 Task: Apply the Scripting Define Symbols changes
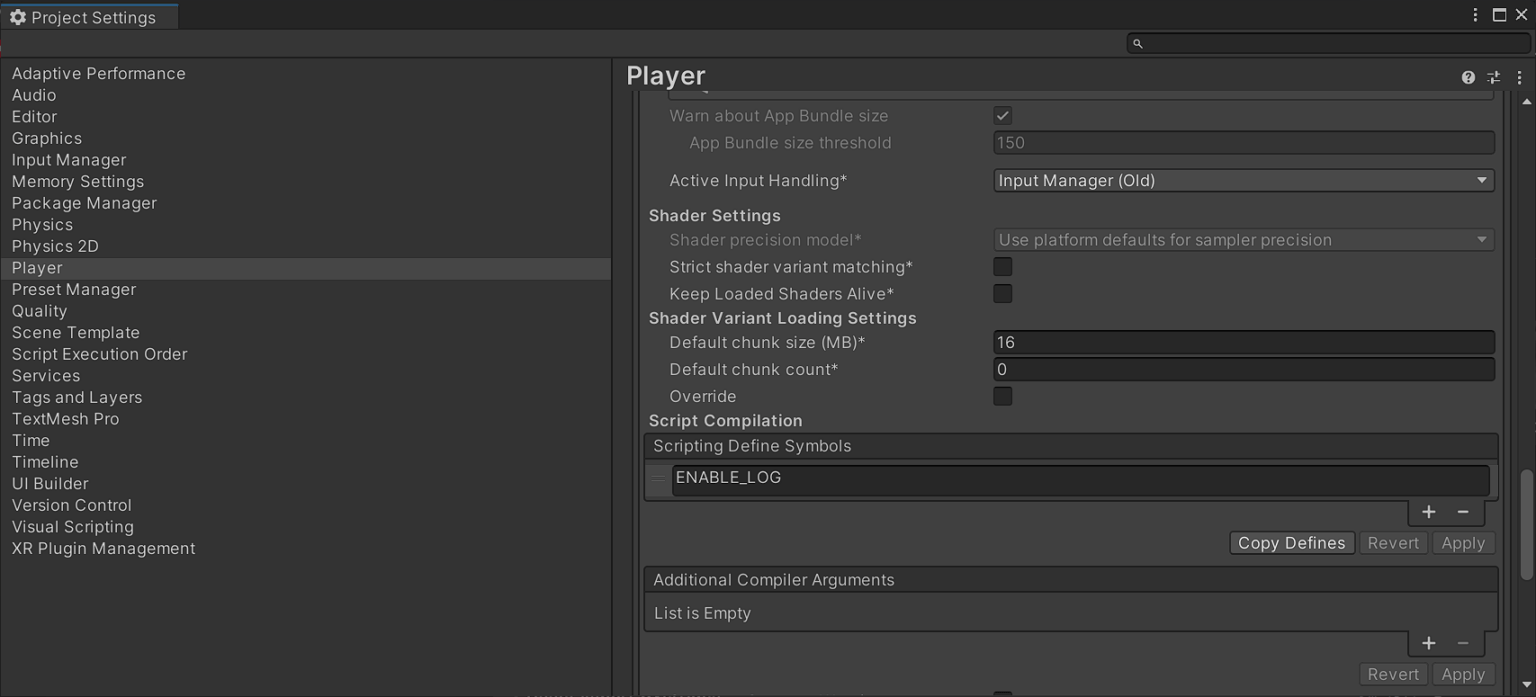tap(1463, 542)
